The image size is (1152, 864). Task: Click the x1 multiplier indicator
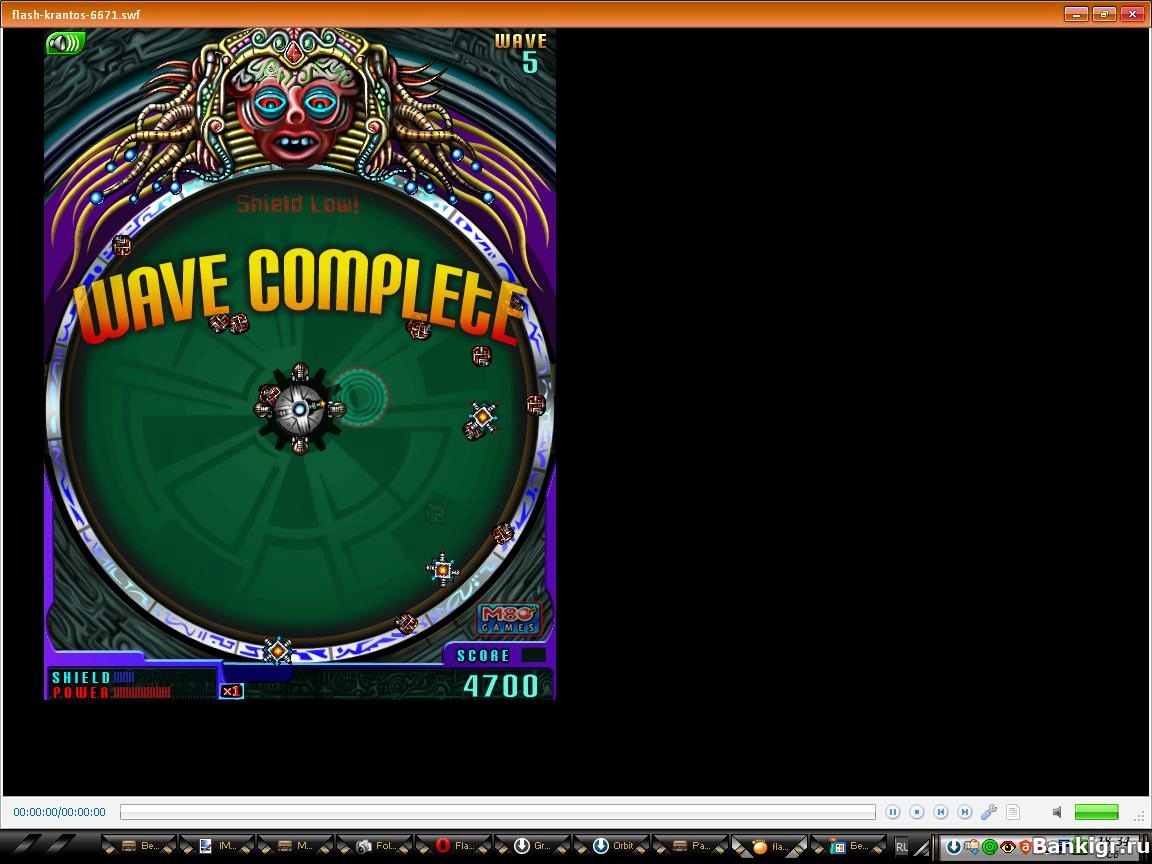(x=231, y=691)
